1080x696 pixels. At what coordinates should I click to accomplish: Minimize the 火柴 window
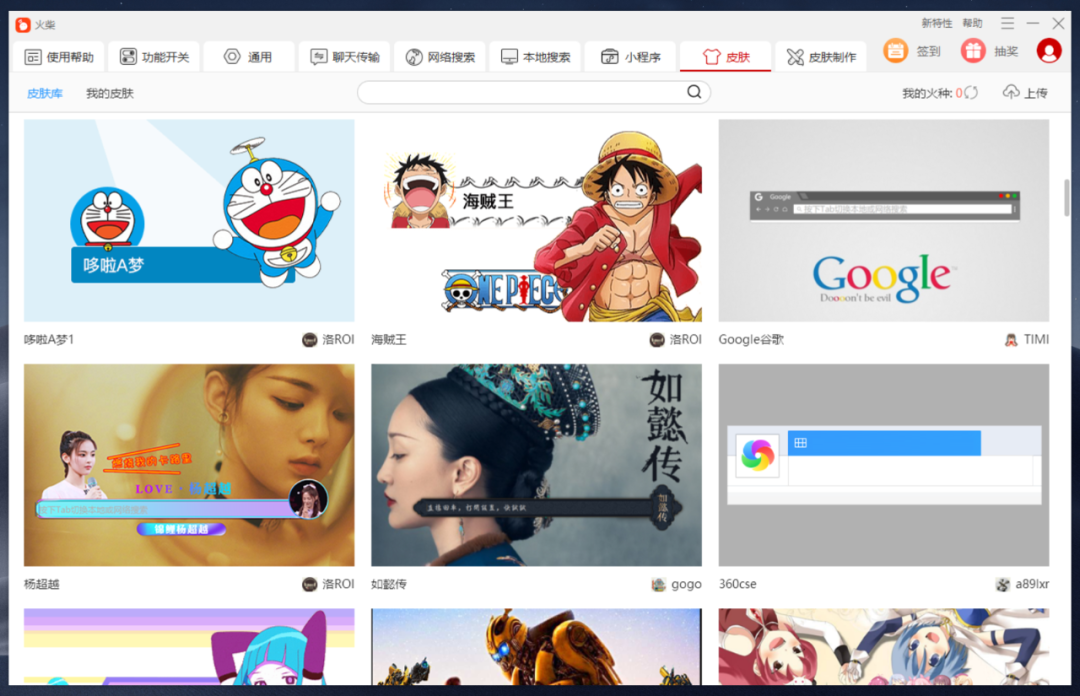point(1032,23)
